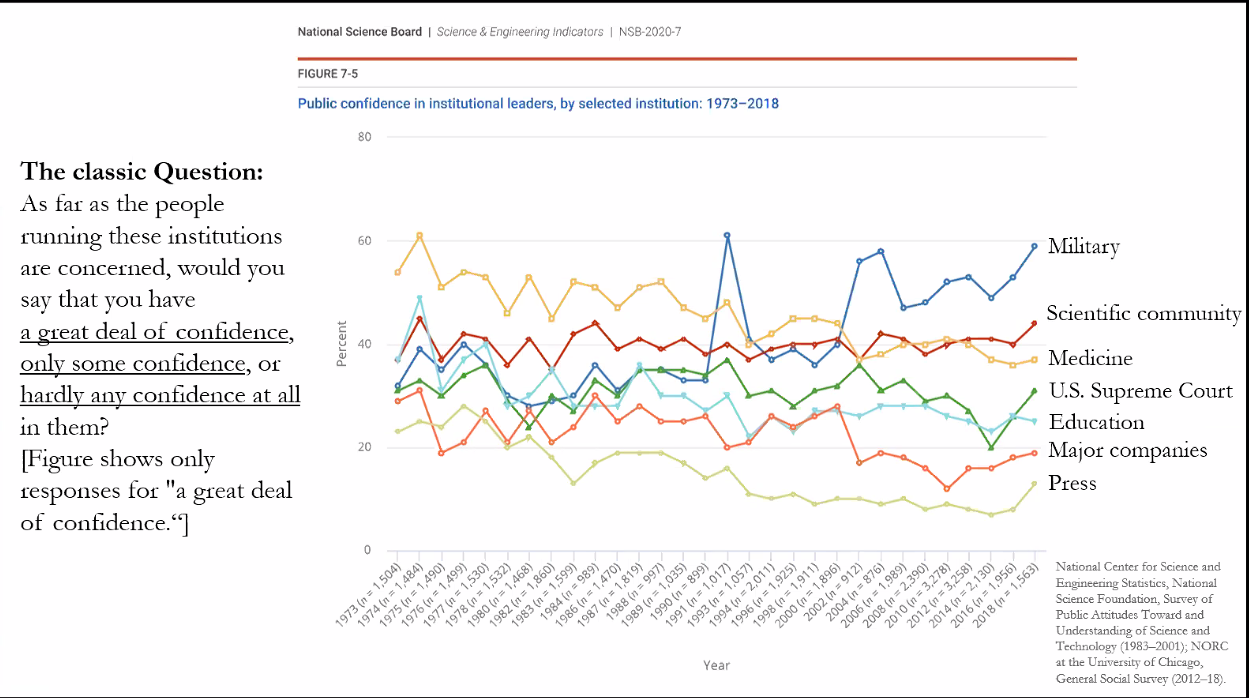Viewport: 1249px width, 698px height.
Task: Select the U.S. Supreme Court label
Action: [x=1140, y=391]
